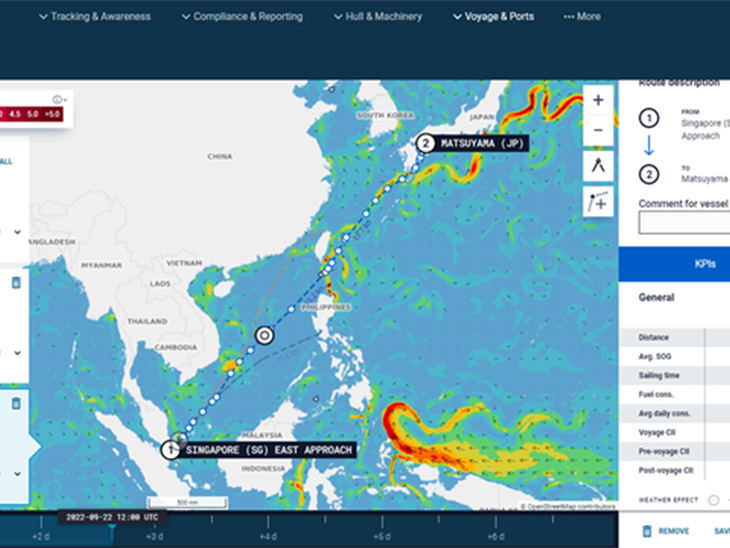Click the Post-voyage CII row
The height and width of the screenshot is (548, 730).
(675, 470)
